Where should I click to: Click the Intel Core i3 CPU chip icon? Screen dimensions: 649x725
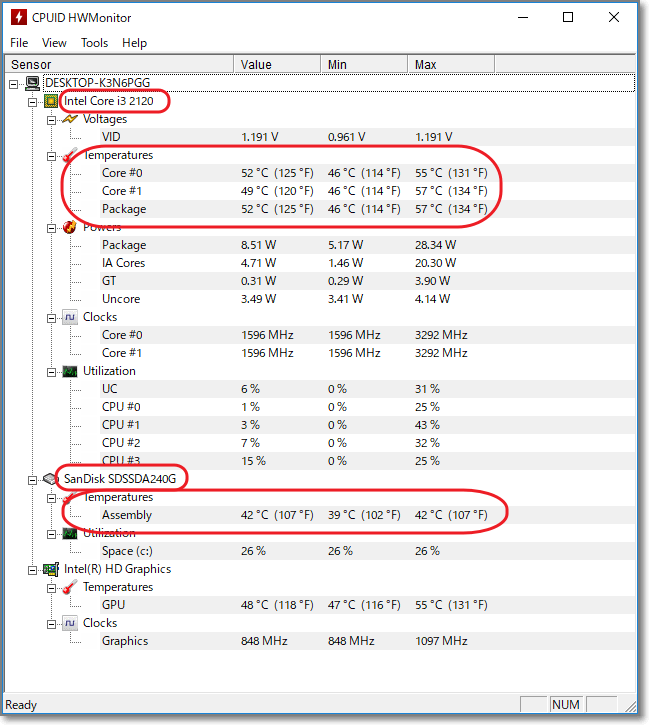click(50, 101)
